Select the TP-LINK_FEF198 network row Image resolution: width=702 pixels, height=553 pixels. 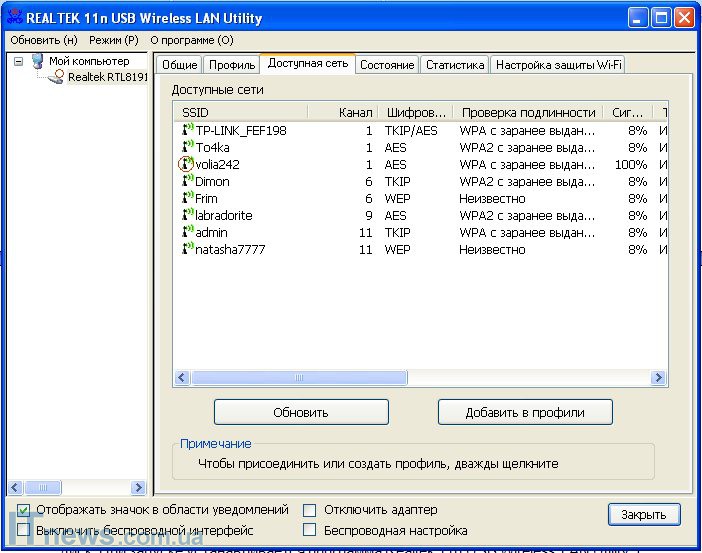[x=420, y=130]
